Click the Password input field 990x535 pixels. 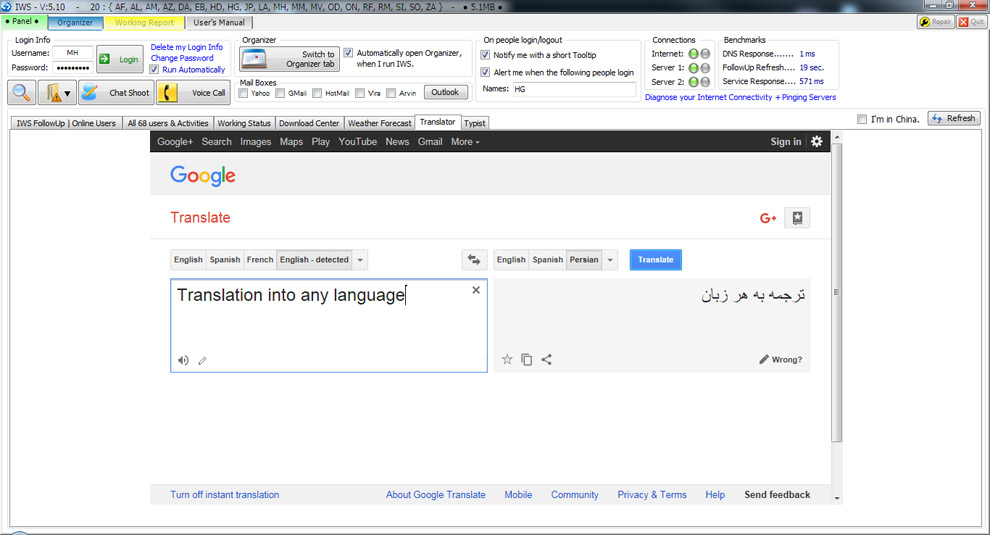73,68
